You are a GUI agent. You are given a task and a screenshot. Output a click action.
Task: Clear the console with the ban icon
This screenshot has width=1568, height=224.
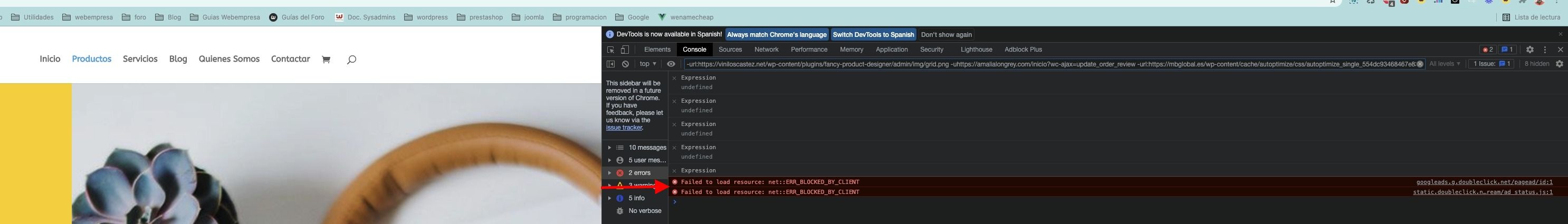coord(625,64)
